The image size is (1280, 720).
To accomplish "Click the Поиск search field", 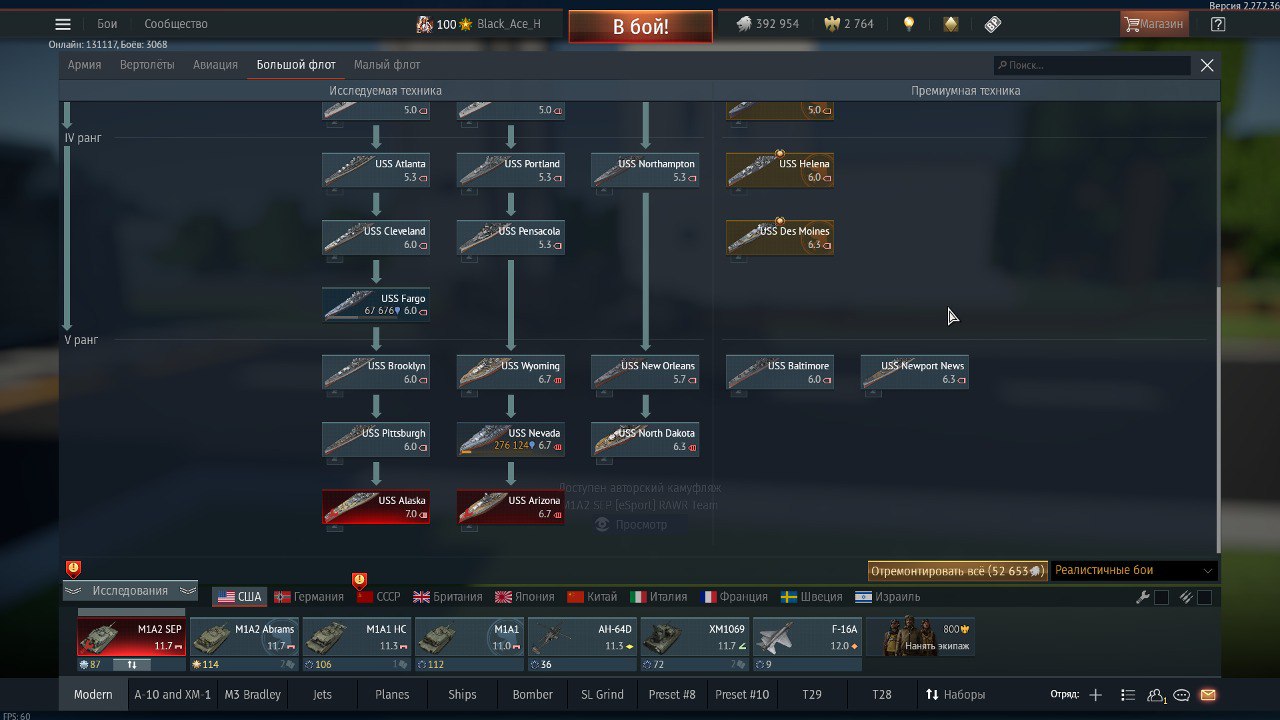I will [x=1092, y=65].
